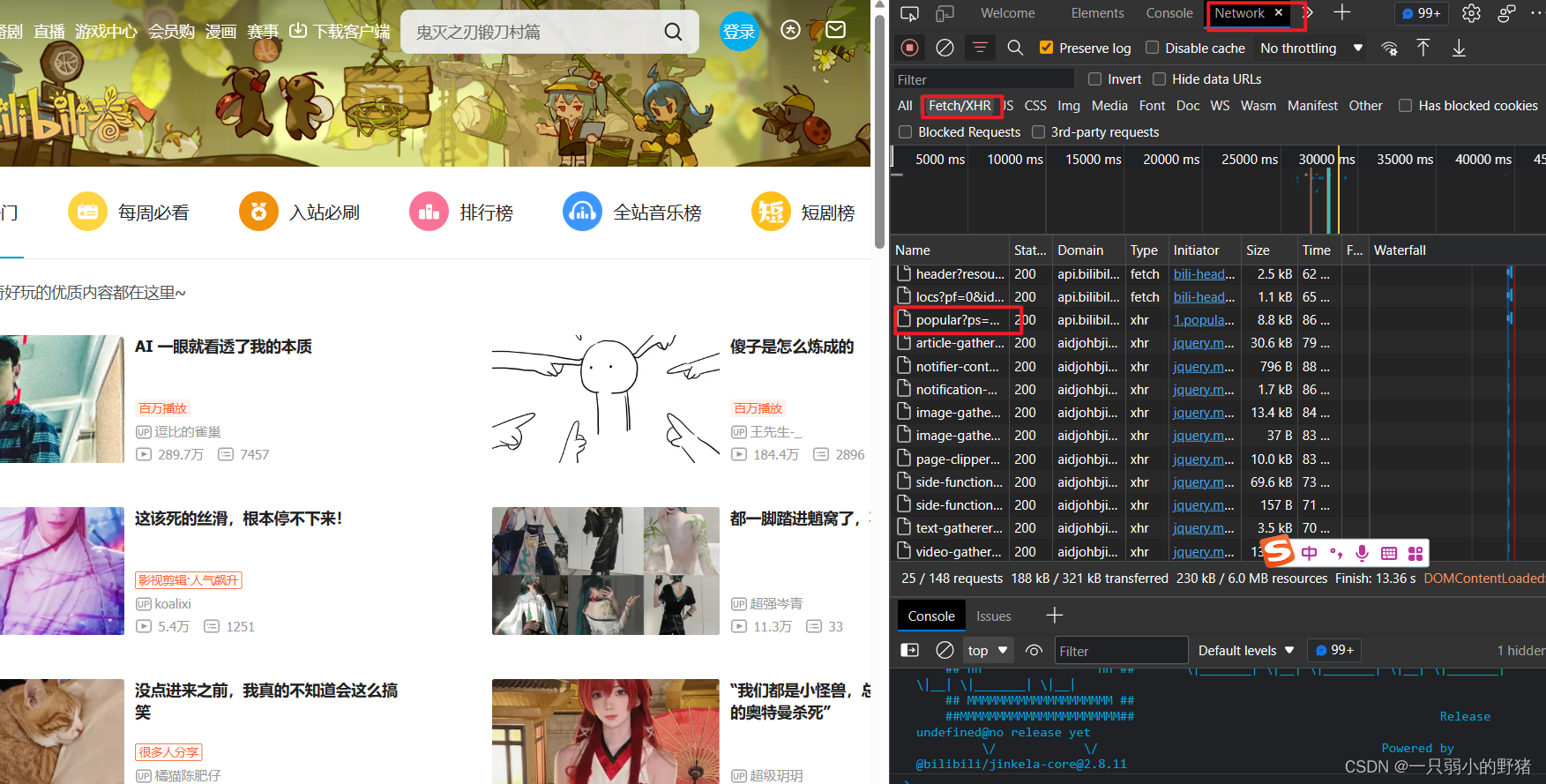Switch to the Welcome tab
This screenshot has height=784, width=1546.
(x=1008, y=13)
